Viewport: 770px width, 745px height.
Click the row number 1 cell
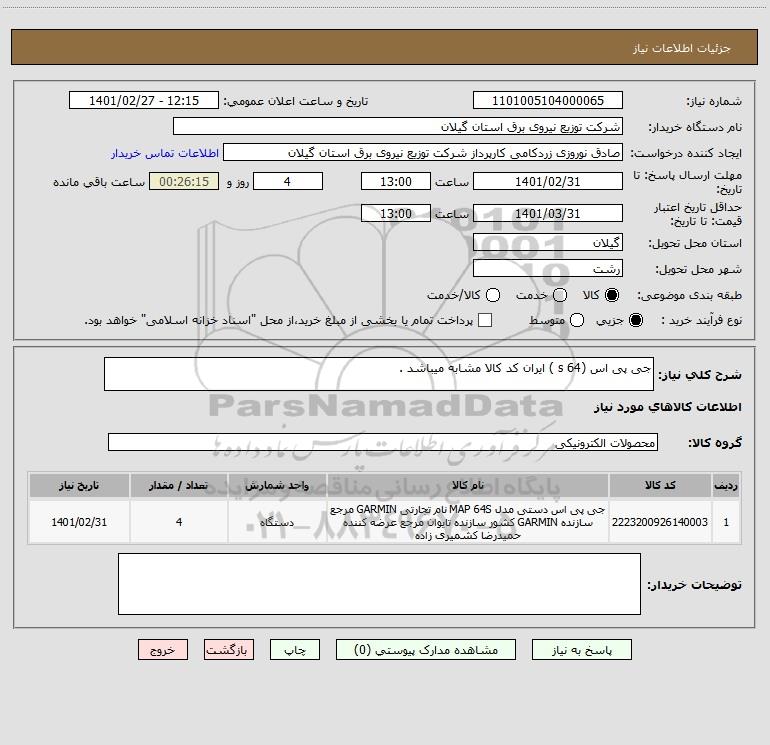point(726,522)
